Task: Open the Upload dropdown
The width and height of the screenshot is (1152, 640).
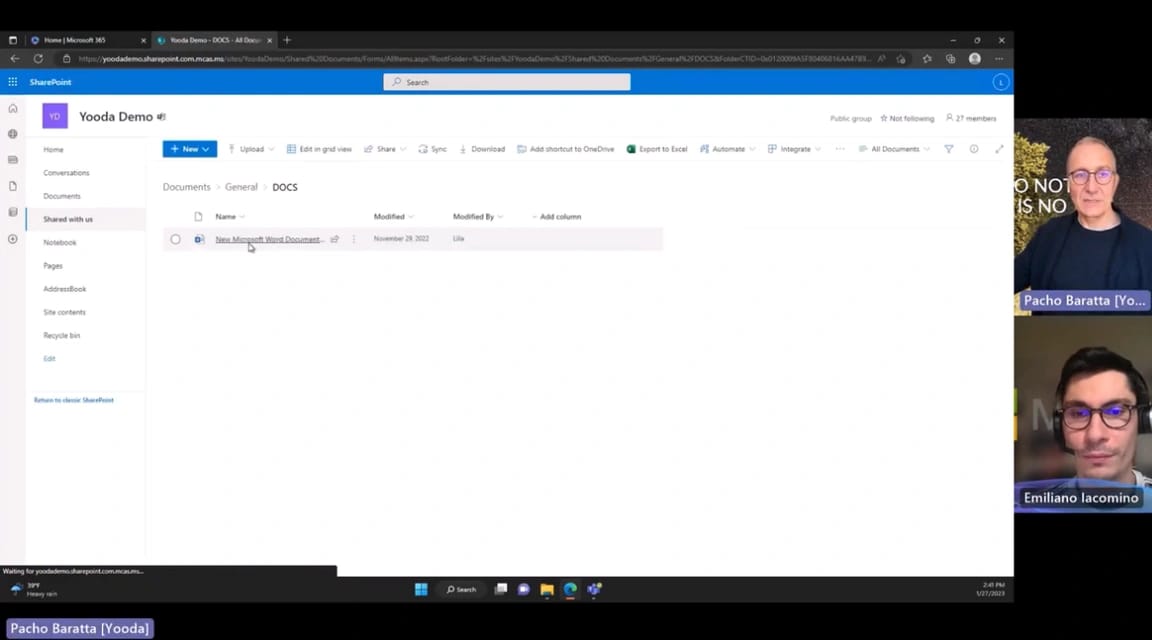Action: pos(250,149)
